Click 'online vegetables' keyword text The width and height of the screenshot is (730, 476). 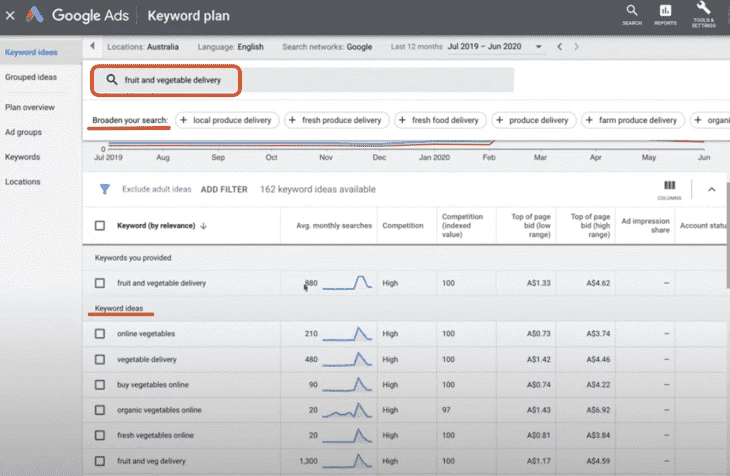(146, 333)
